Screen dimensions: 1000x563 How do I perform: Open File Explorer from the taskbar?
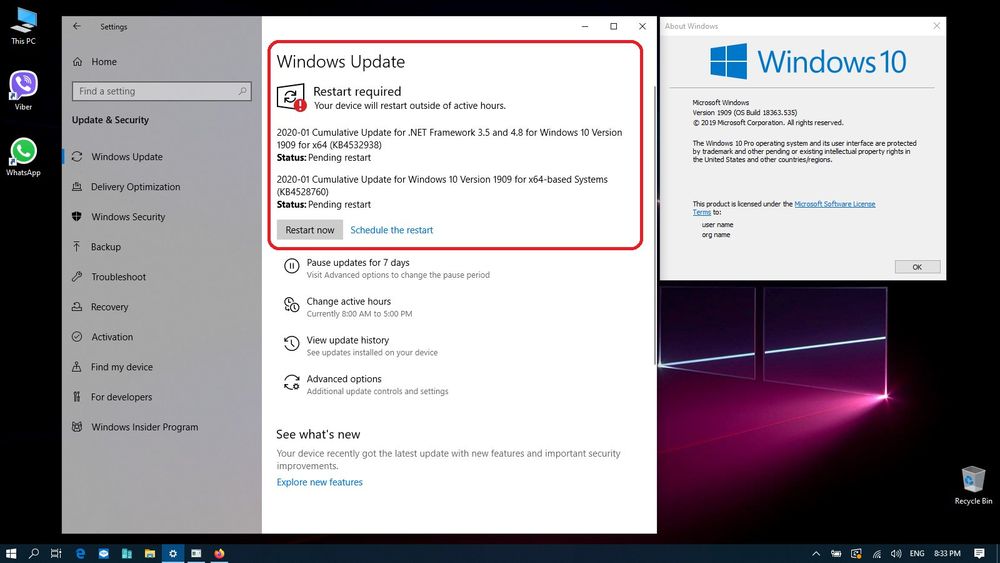click(x=150, y=553)
